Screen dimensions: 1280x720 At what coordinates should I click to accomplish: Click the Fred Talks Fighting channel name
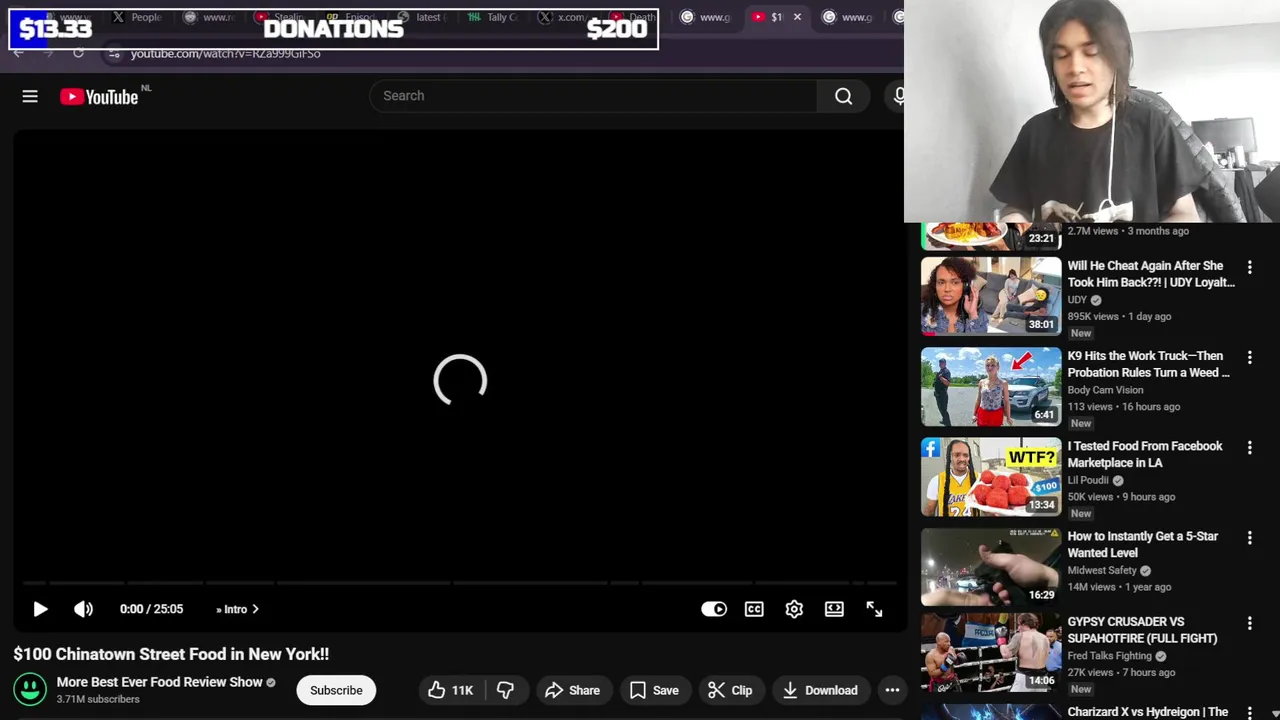point(1109,656)
